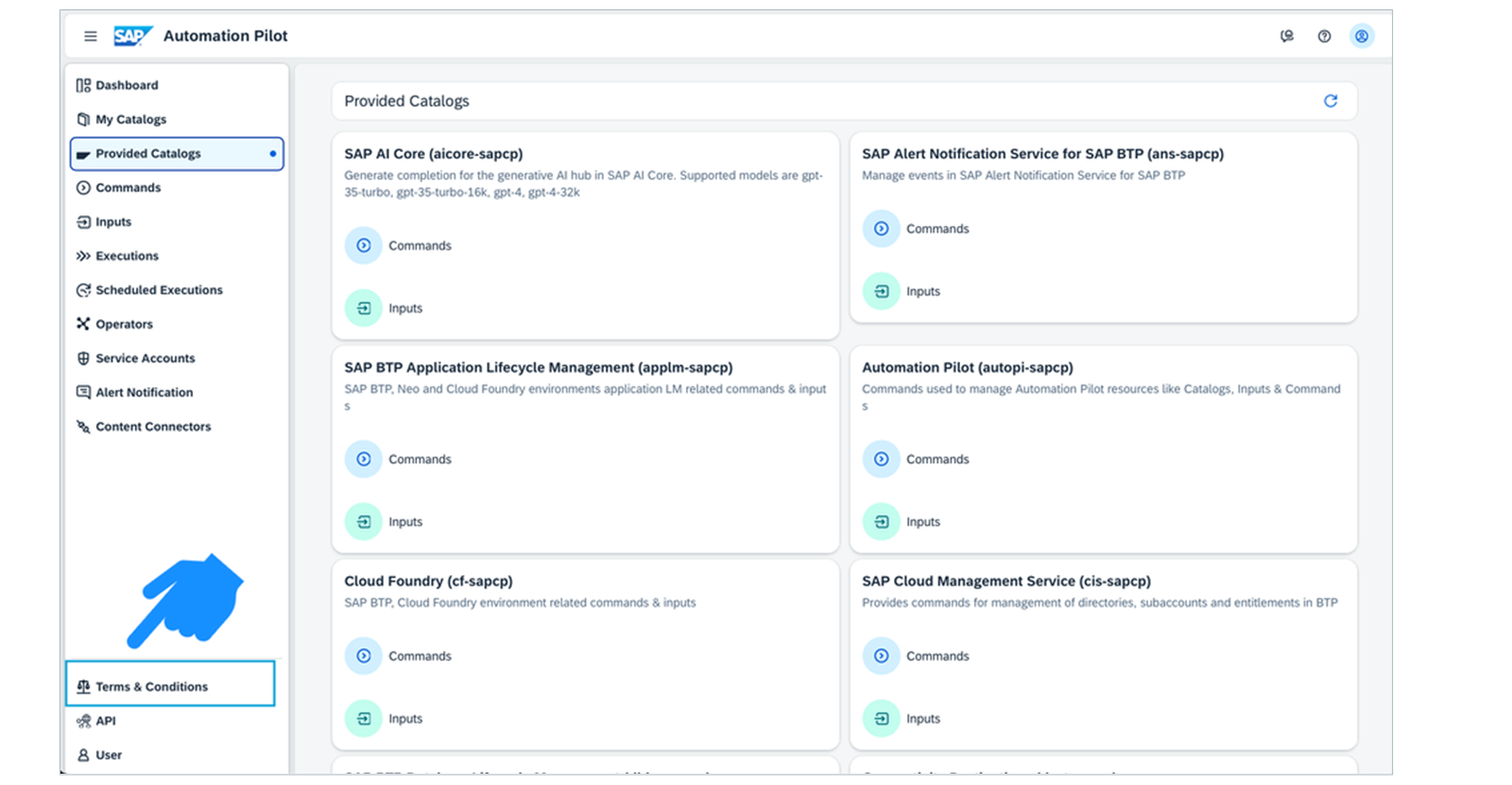Open Provided Catalogs in the sidebar

tap(177, 154)
